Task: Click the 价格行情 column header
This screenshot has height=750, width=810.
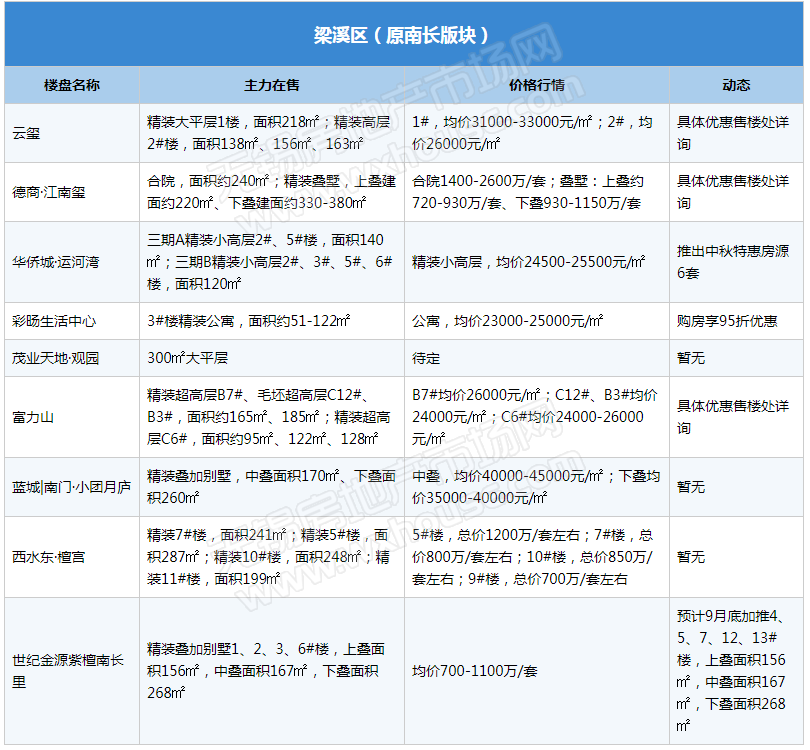Action: point(537,85)
